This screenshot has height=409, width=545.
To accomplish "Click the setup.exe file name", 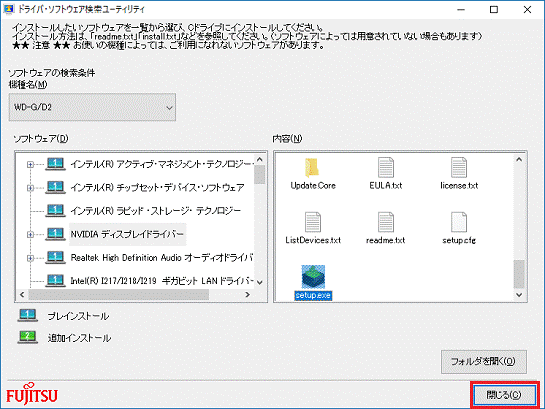I will tap(313, 295).
